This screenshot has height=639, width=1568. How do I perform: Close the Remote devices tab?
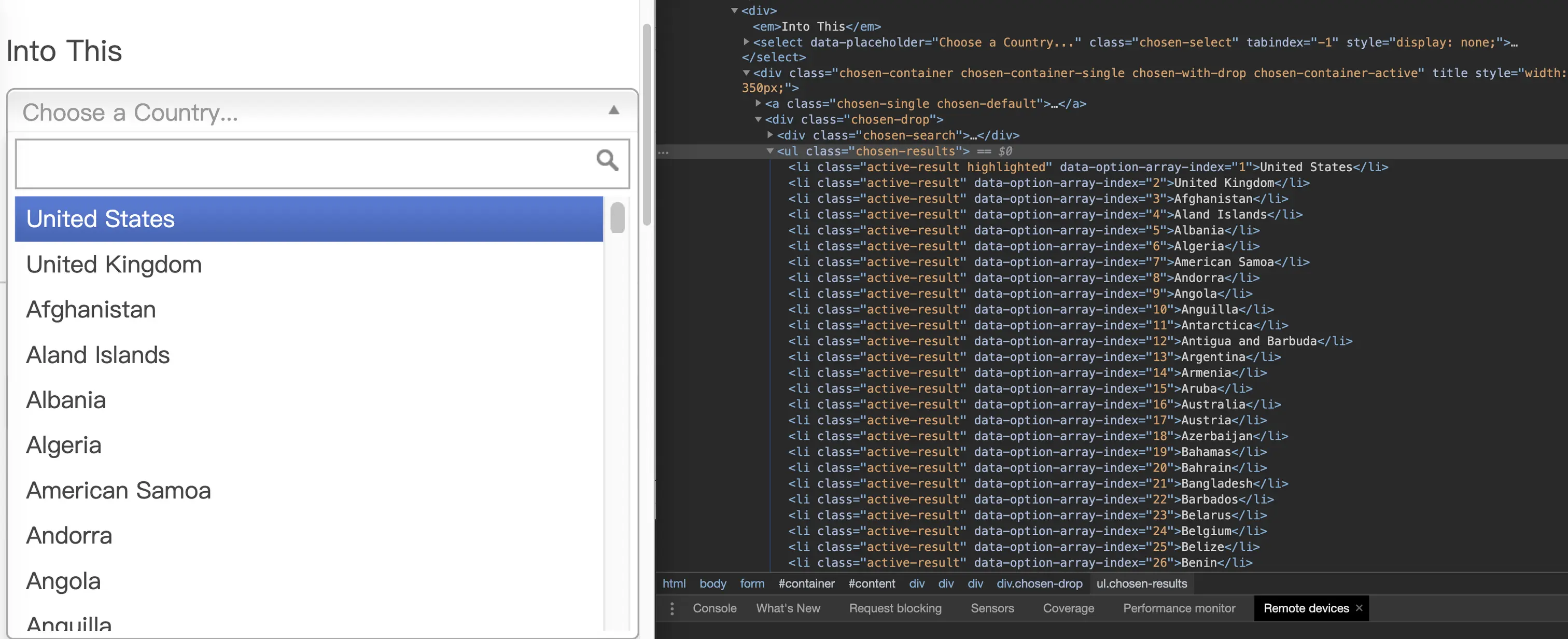1359,608
